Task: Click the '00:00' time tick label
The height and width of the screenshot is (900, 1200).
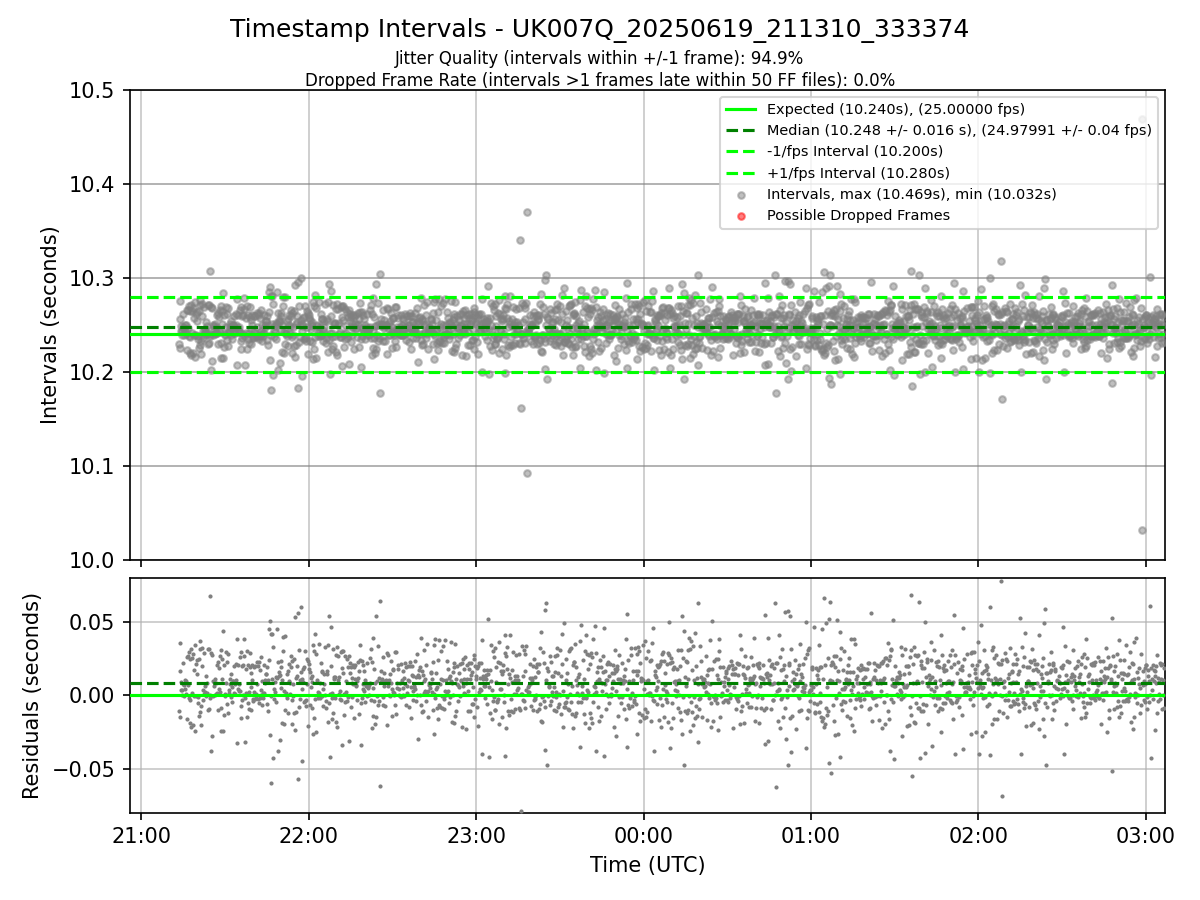Action: click(644, 834)
